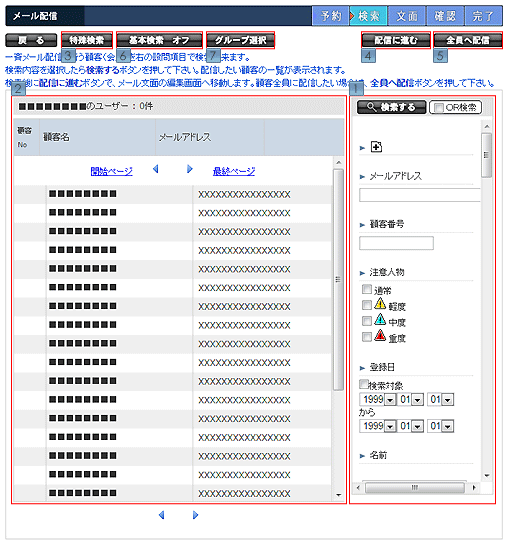Click the red warning 重度 icon
Viewport: 508px width, 545px height.
click(x=380, y=335)
